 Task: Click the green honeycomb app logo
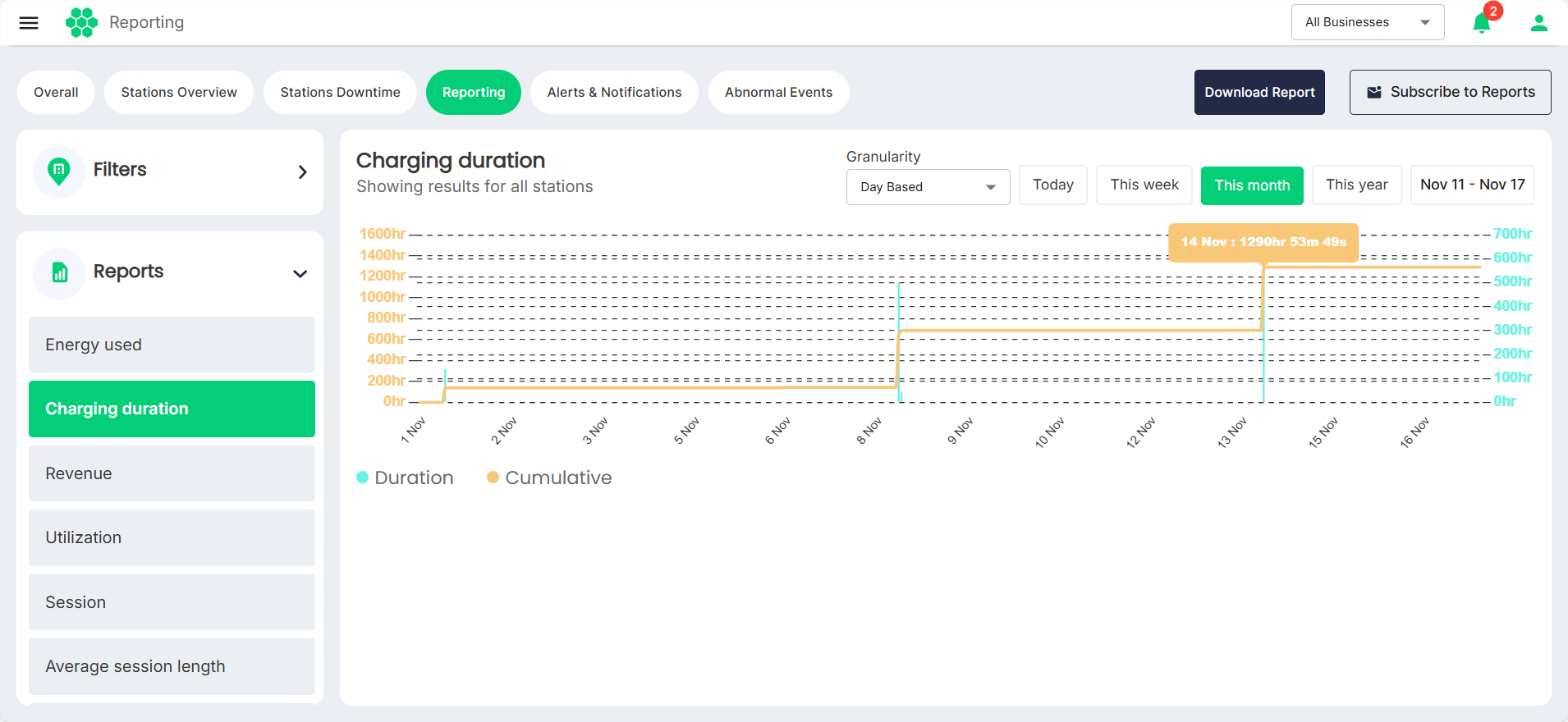81,22
